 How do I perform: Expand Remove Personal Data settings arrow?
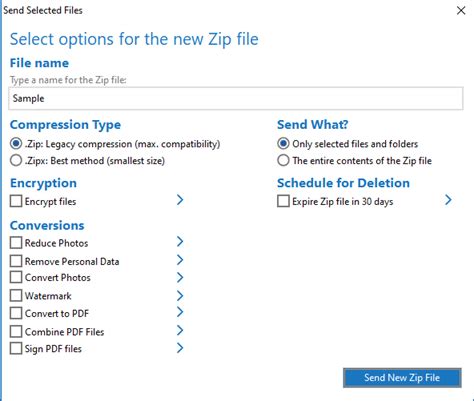(180, 260)
